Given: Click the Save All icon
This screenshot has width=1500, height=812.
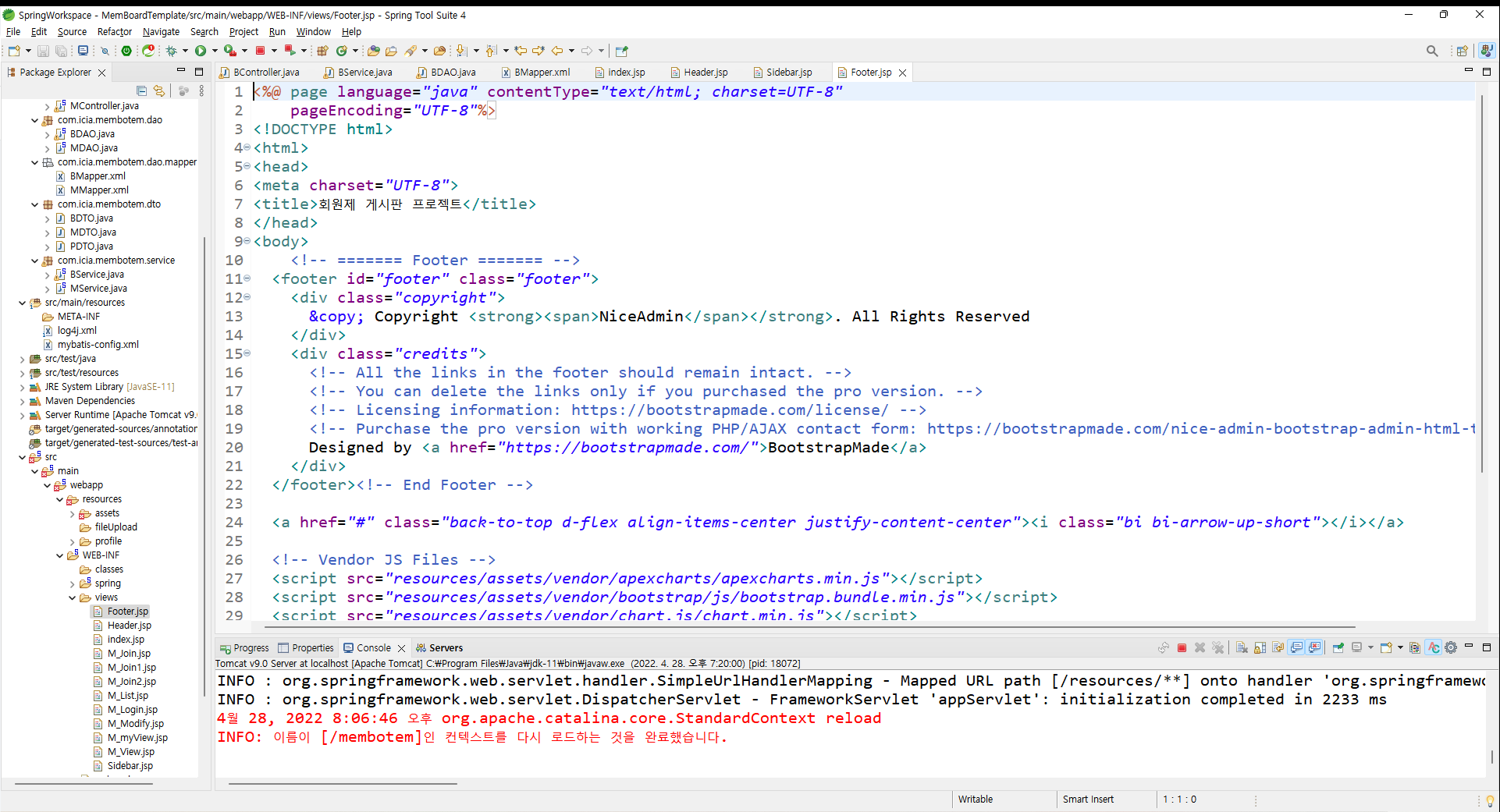Looking at the screenshot, I should [61, 51].
